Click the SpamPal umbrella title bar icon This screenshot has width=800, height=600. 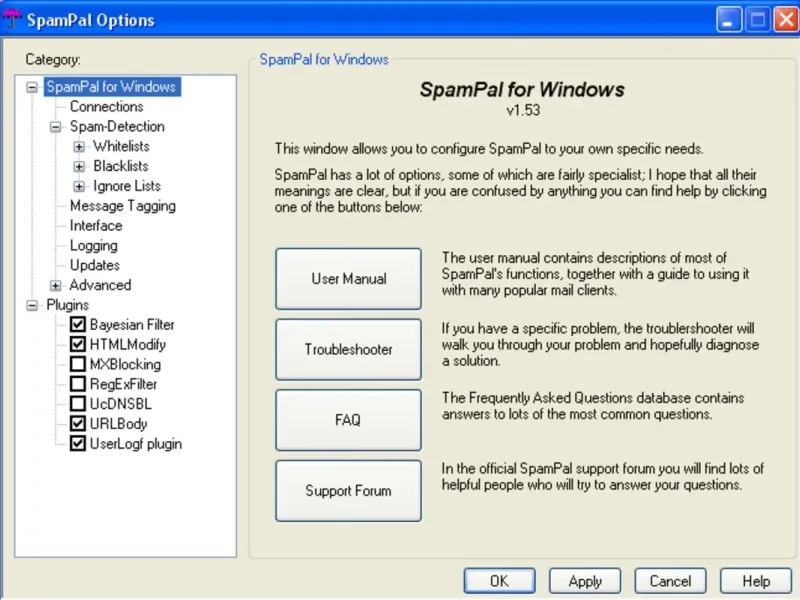[11, 19]
